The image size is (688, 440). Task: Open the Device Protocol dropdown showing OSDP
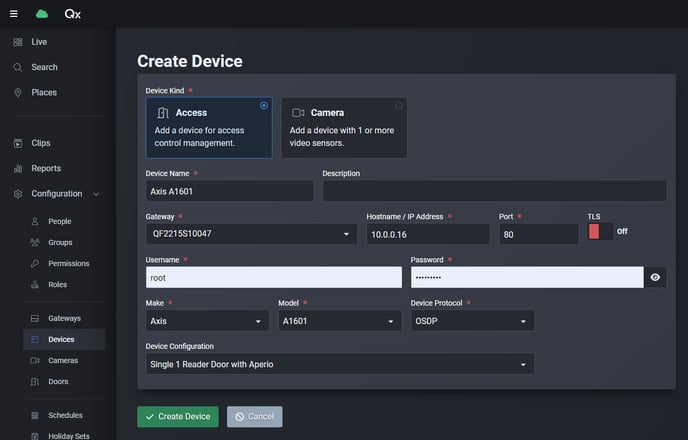pyautogui.click(x=472, y=321)
